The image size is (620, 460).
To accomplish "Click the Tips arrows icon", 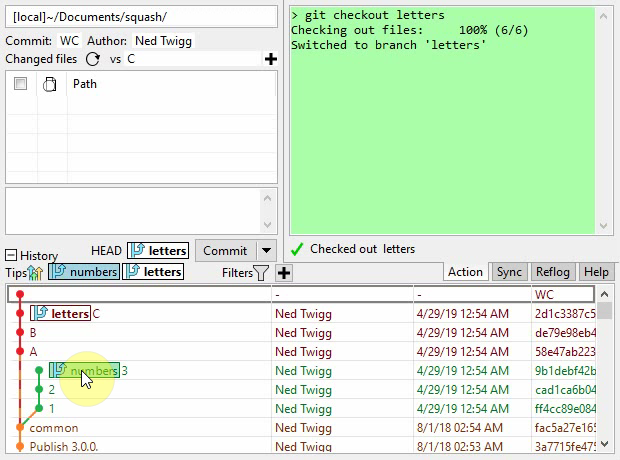I will pos(37,272).
